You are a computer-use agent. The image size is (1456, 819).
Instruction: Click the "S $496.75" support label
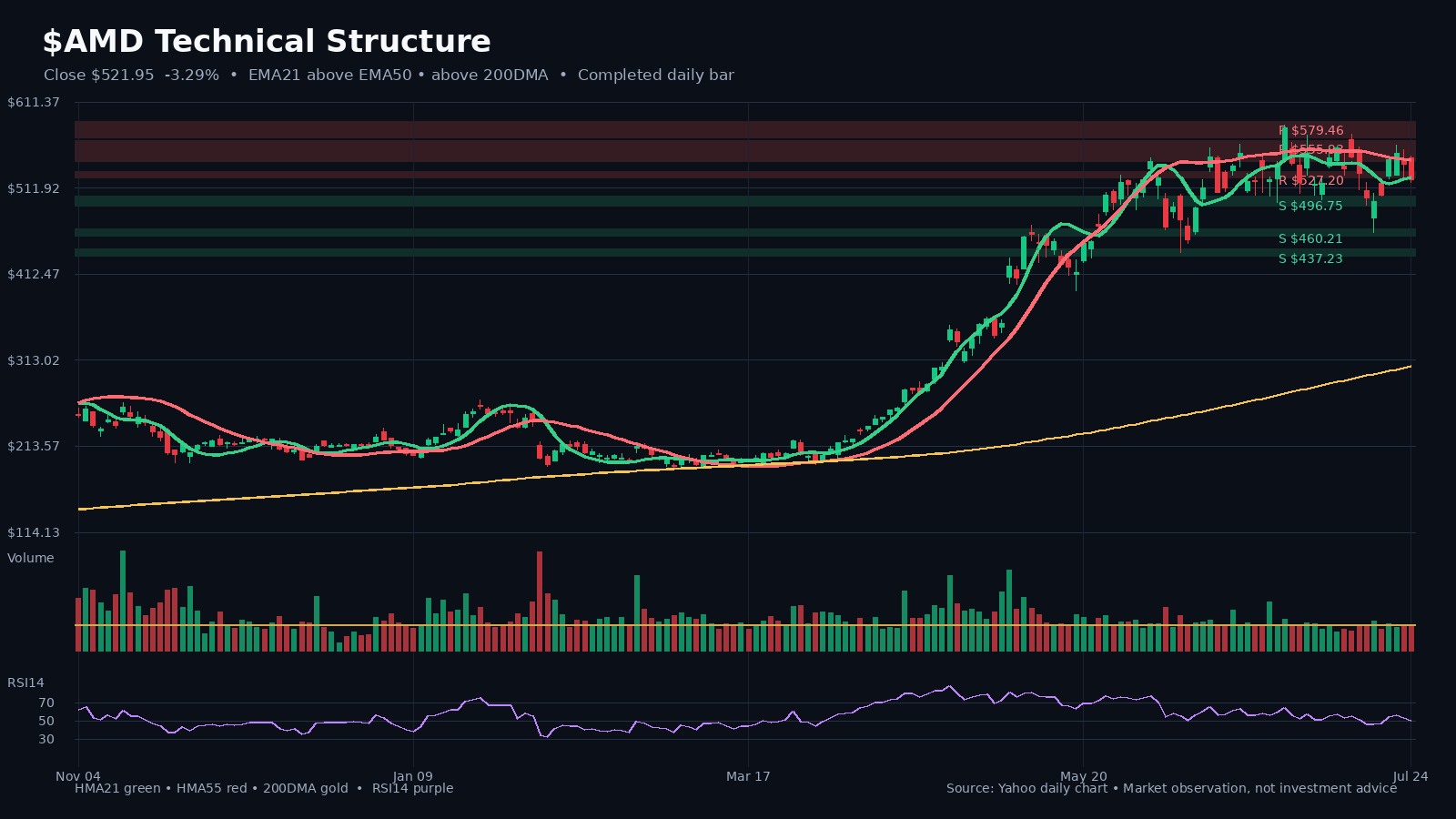pyautogui.click(x=1310, y=207)
